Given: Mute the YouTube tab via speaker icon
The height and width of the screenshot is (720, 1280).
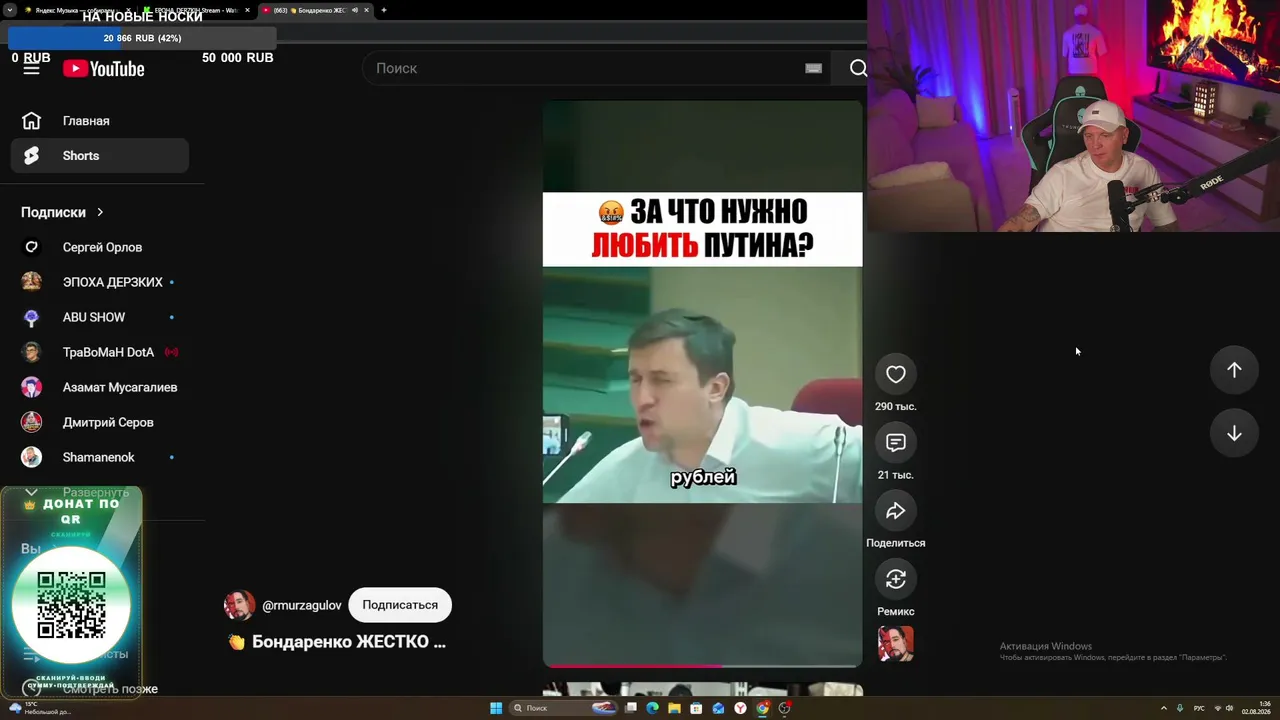Looking at the screenshot, I should click(x=354, y=10).
